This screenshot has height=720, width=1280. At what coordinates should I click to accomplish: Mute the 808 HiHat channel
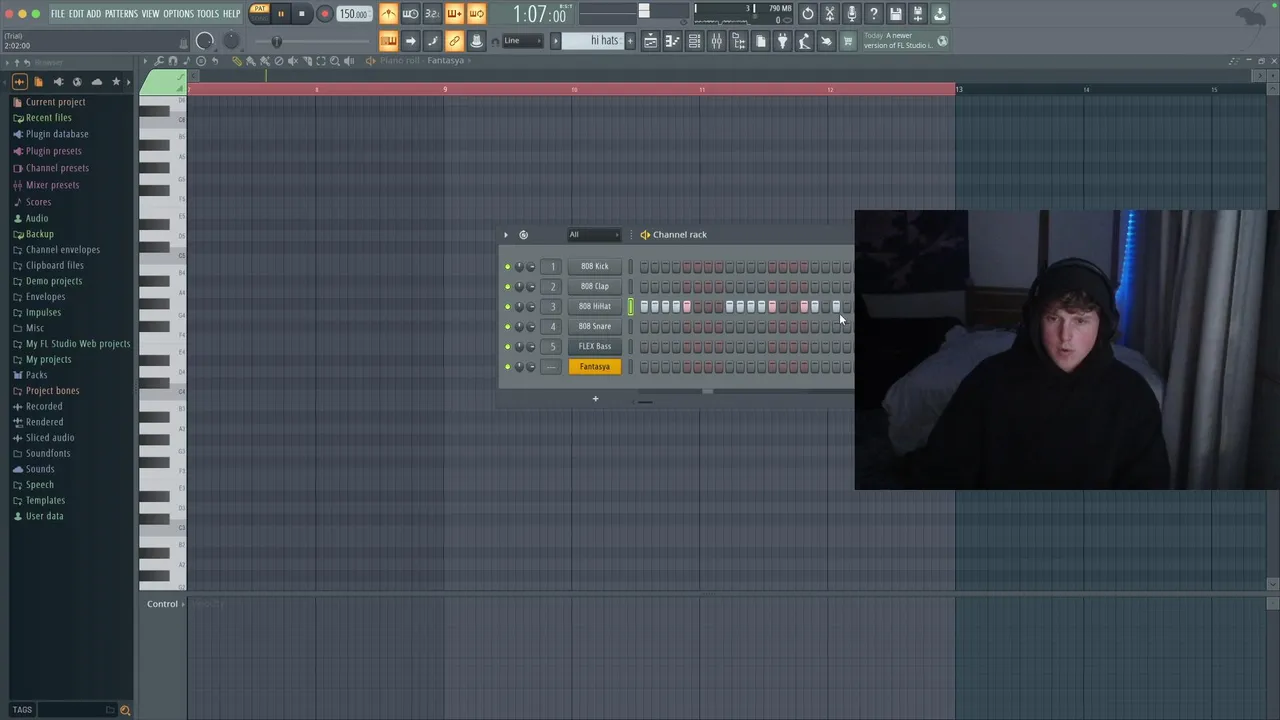(x=507, y=307)
